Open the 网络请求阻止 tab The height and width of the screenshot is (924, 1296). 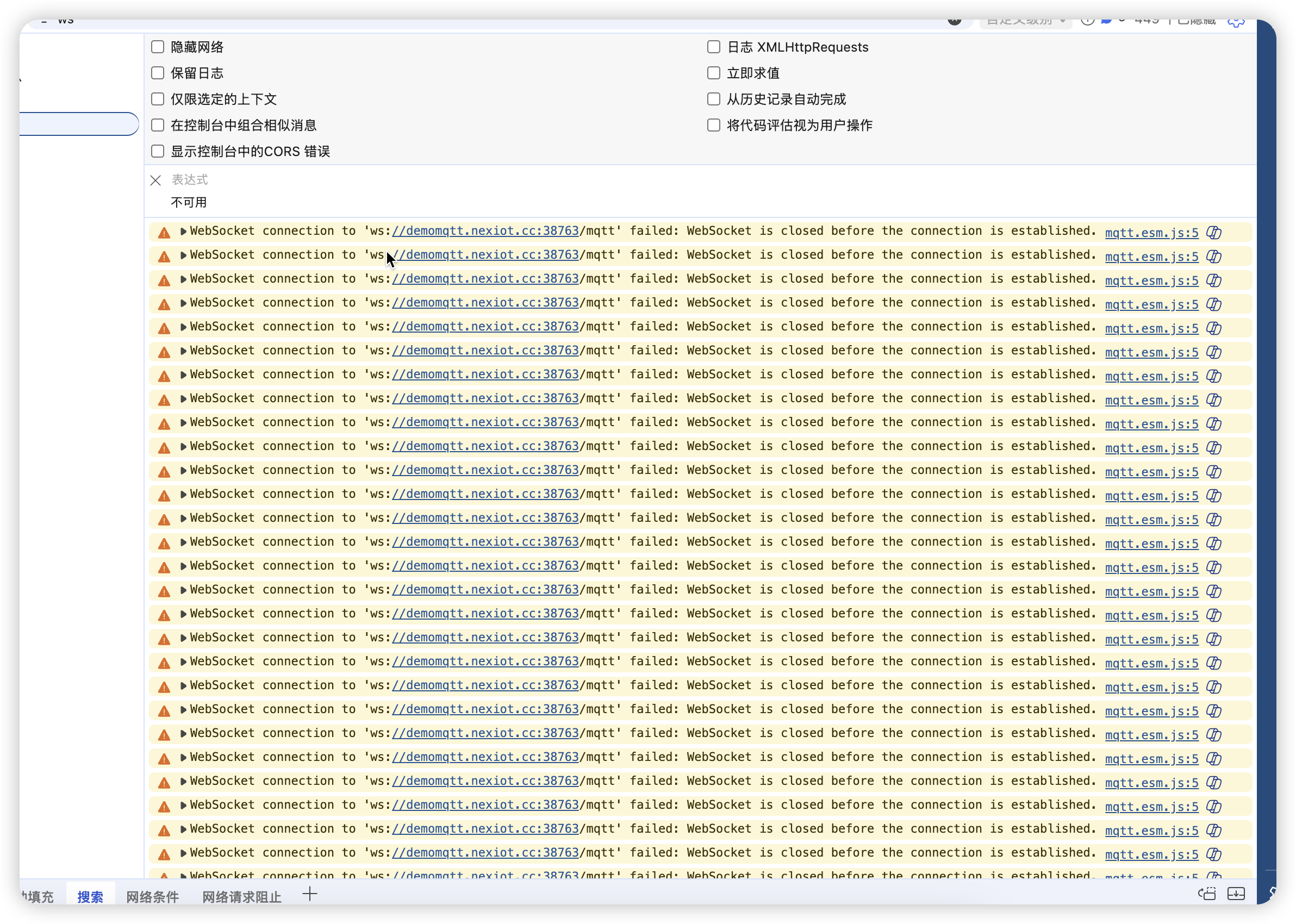(x=242, y=897)
